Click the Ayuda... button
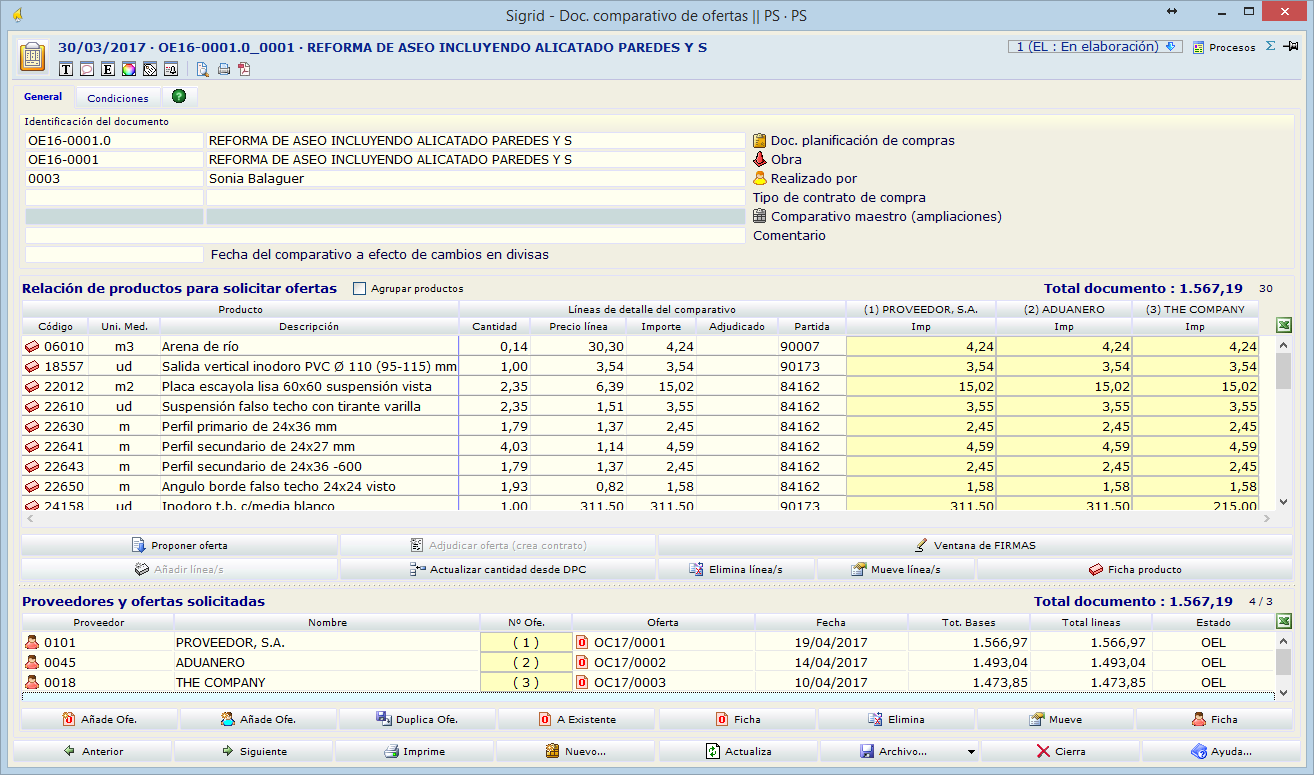1314x775 pixels. (1221, 751)
